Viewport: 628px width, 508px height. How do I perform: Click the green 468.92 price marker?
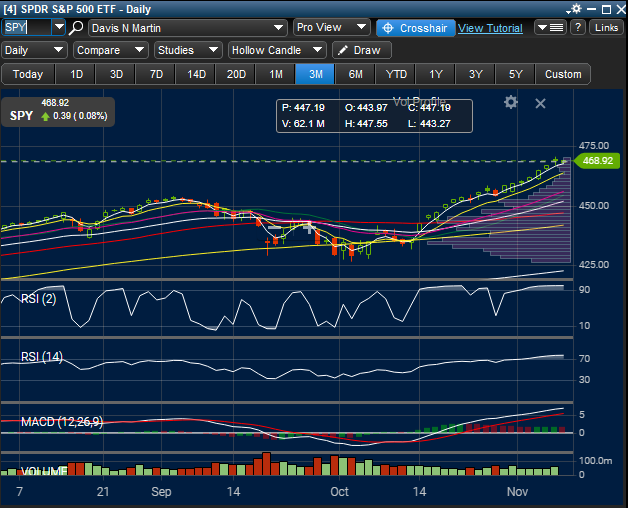coord(598,161)
